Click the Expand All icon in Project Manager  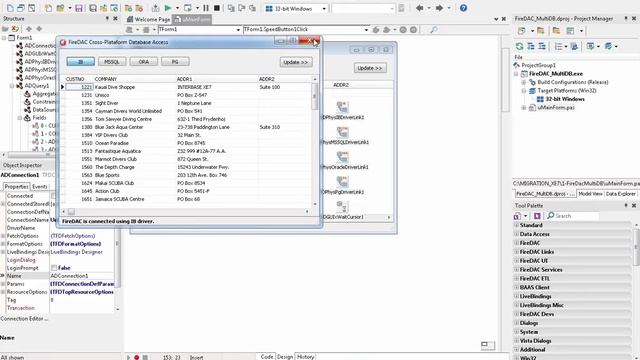coord(531,46)
